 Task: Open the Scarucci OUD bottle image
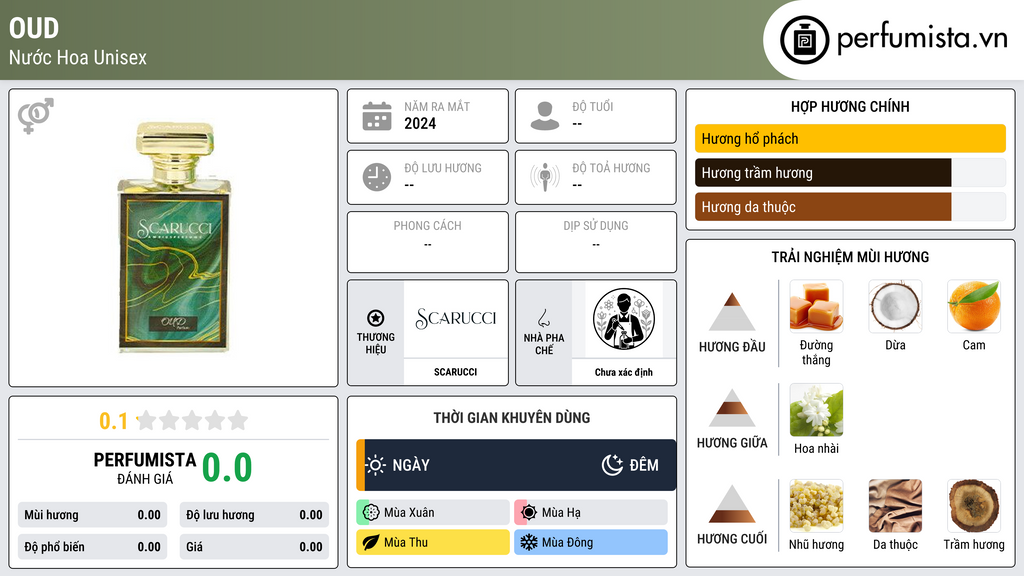[x=174, y=238]
